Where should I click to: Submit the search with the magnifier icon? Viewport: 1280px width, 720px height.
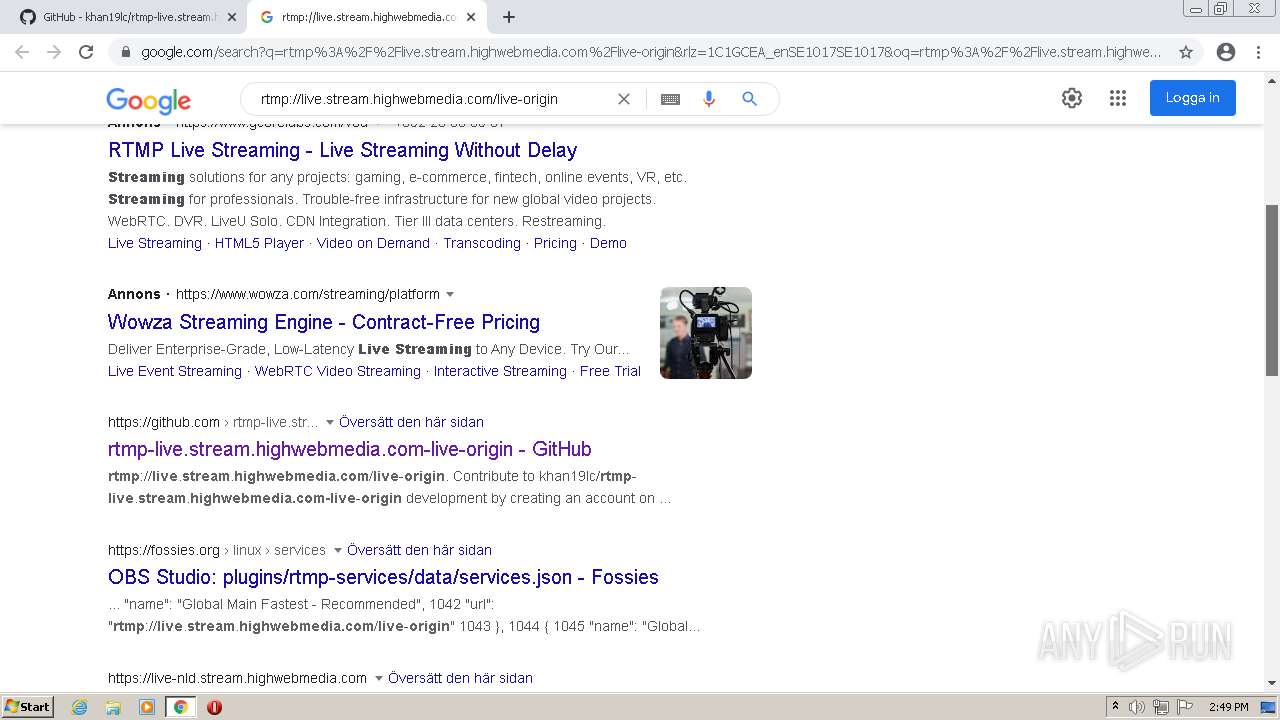(749, 99)
